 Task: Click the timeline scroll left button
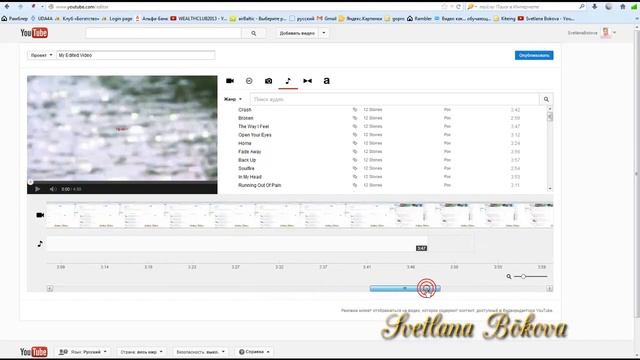coord(50,289)
